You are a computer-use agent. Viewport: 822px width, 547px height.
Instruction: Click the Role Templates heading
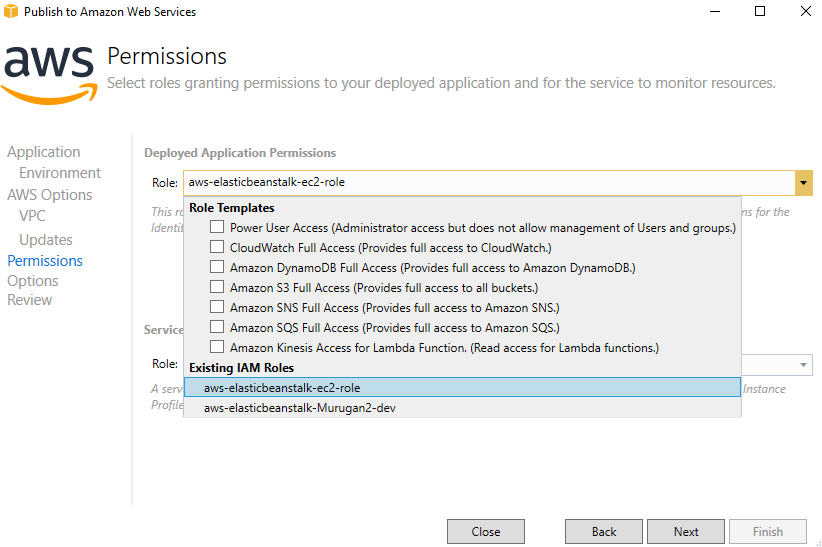[232, 208]
